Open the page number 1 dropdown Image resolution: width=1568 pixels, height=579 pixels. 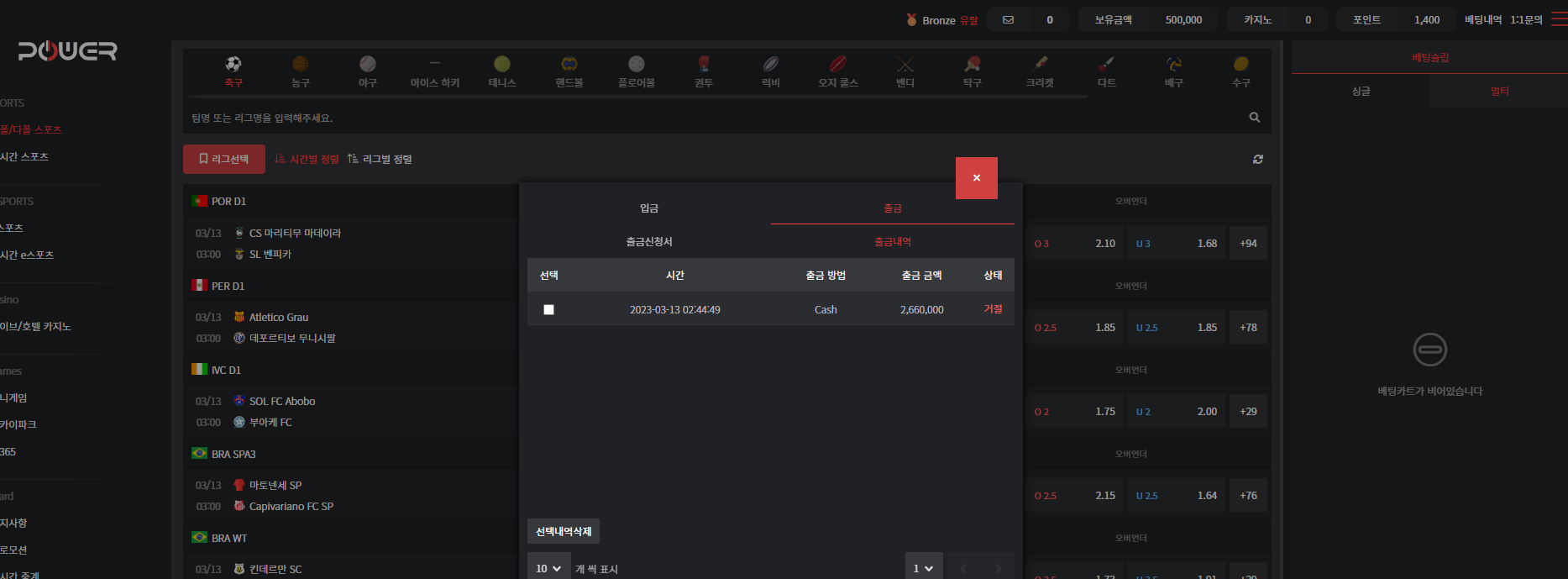pos(923,568)
